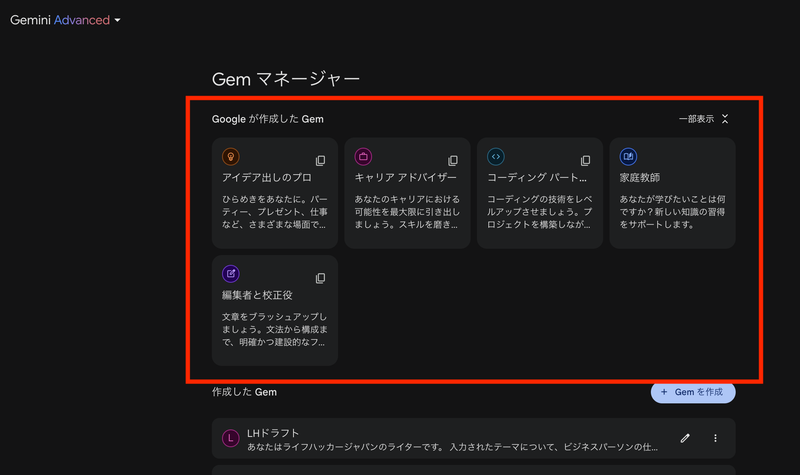
Task: Edit the LHドラフト Gem with pencil
Action: click(685, 438)
